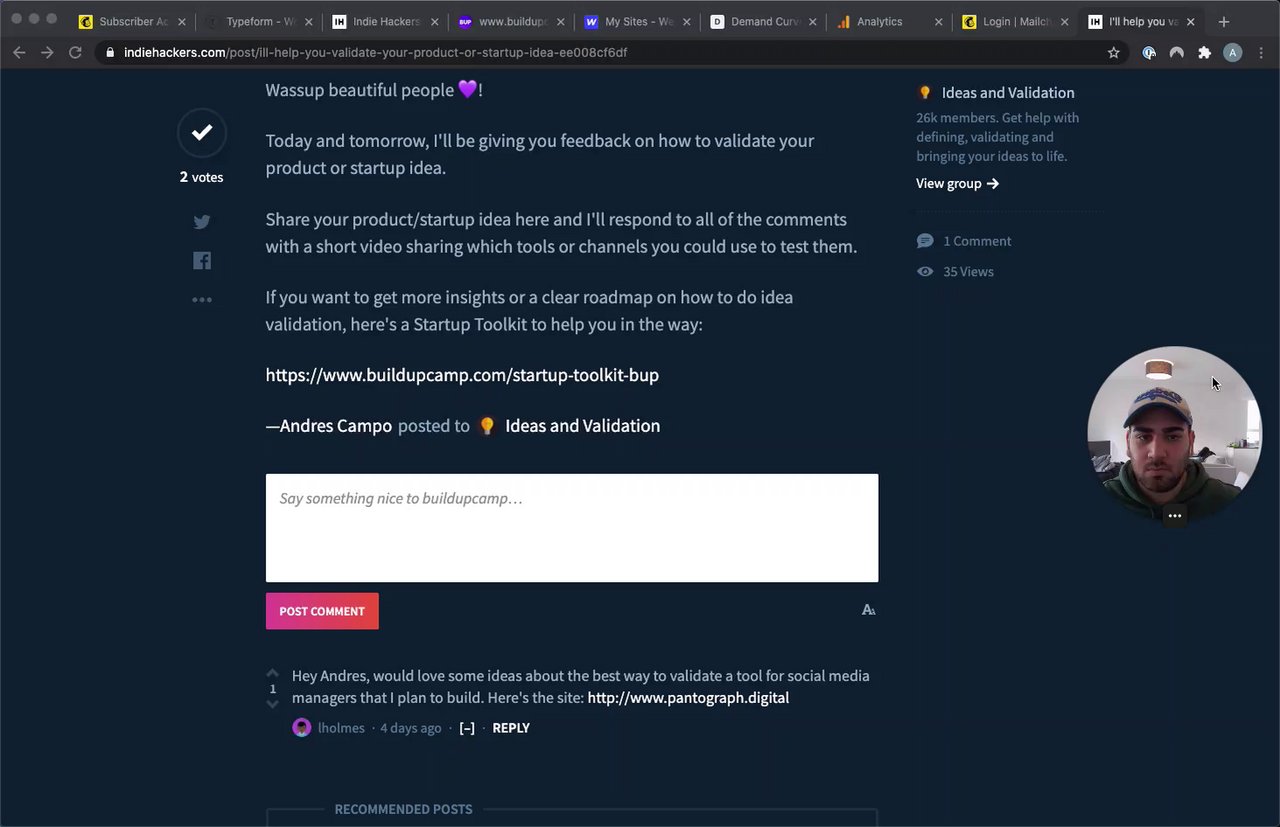The height and width of the screenshot is (827, 1280).
Task: Click the Post Comment button
Action: pos(322,611)
